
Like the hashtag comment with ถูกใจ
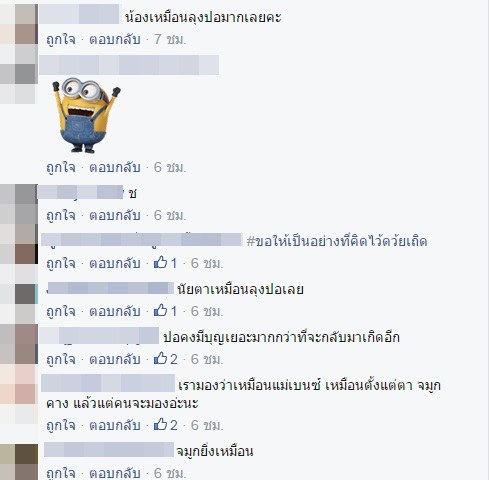pos(61,264)
